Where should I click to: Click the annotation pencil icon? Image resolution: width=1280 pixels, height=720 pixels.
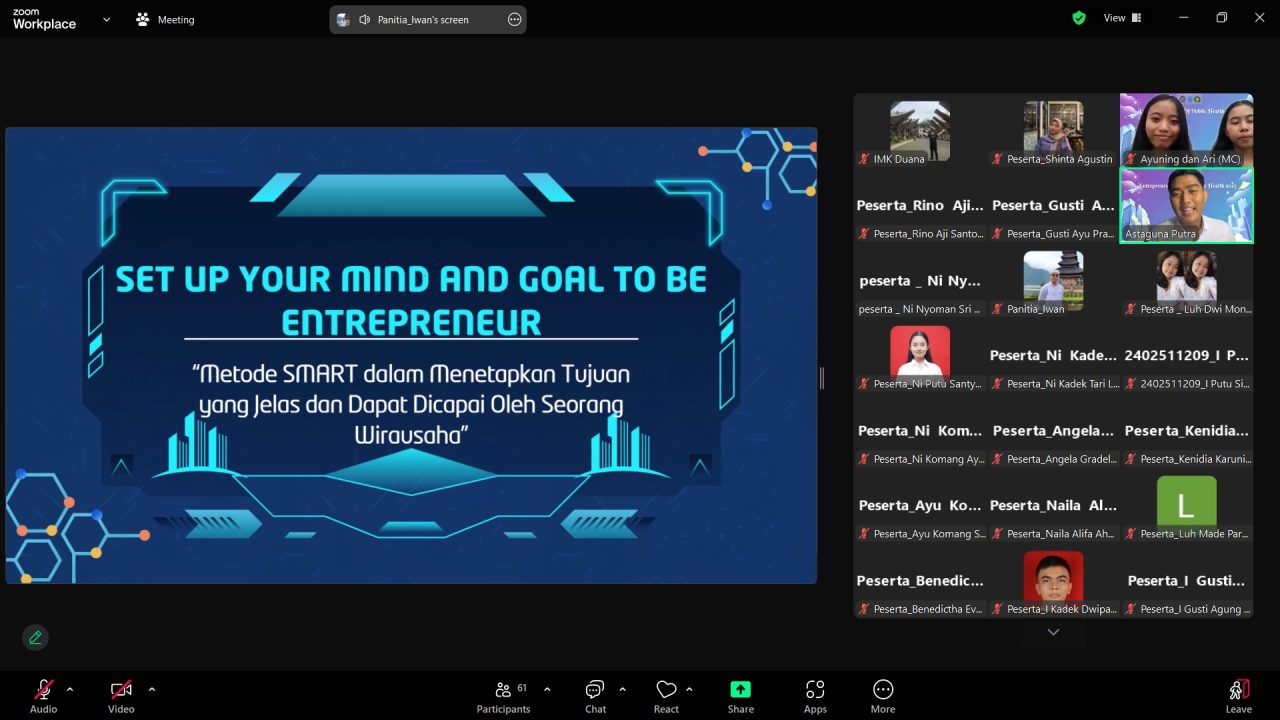35,637
